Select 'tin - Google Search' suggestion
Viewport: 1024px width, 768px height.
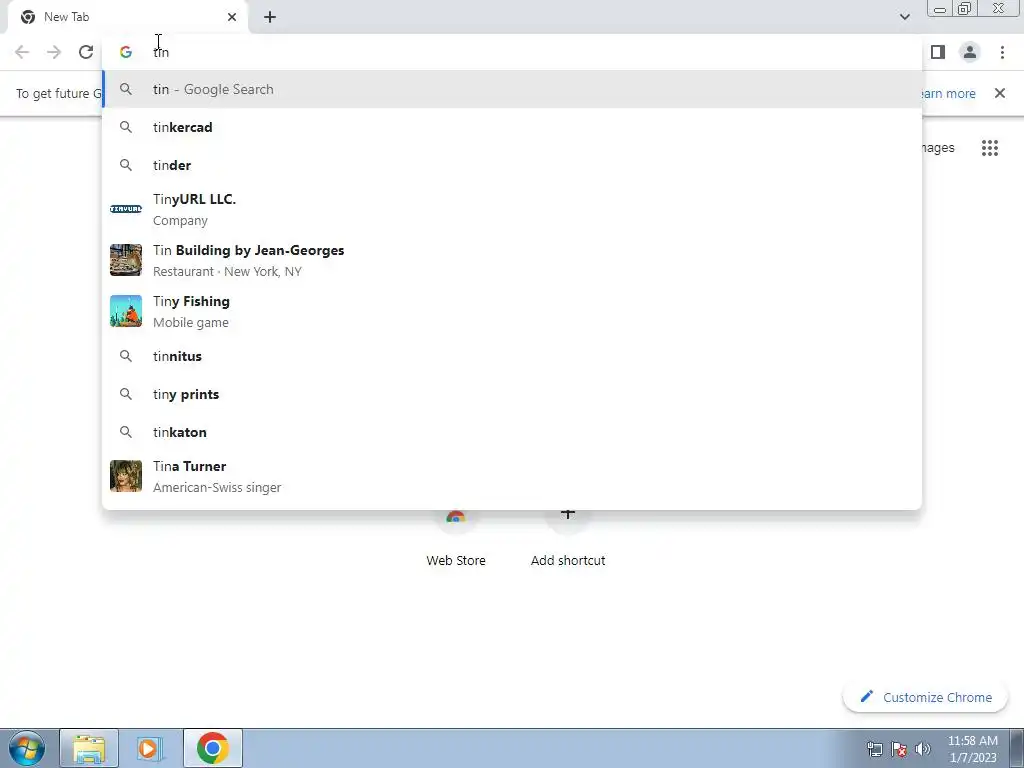pos(512,89)
